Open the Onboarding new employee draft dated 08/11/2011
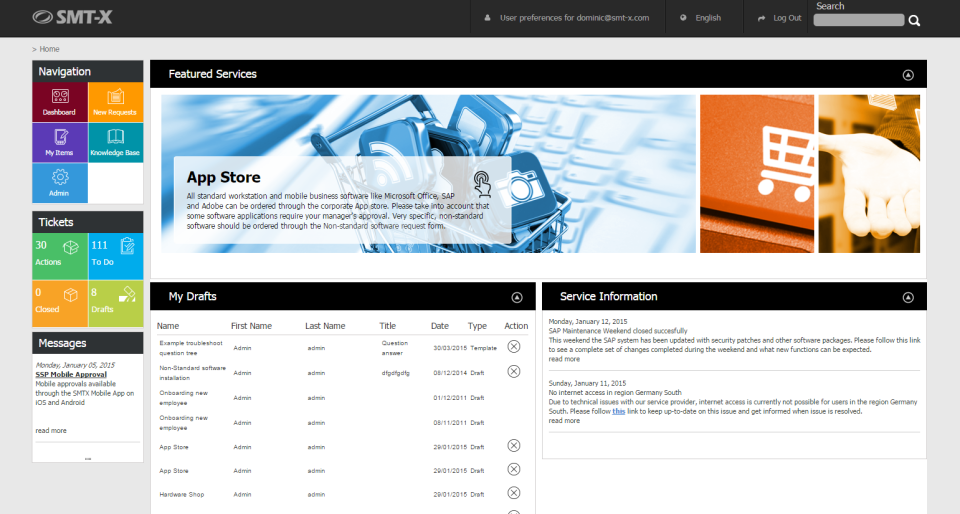Image resolution: width=960 pixels, height=514 pixels. [184, 423]
